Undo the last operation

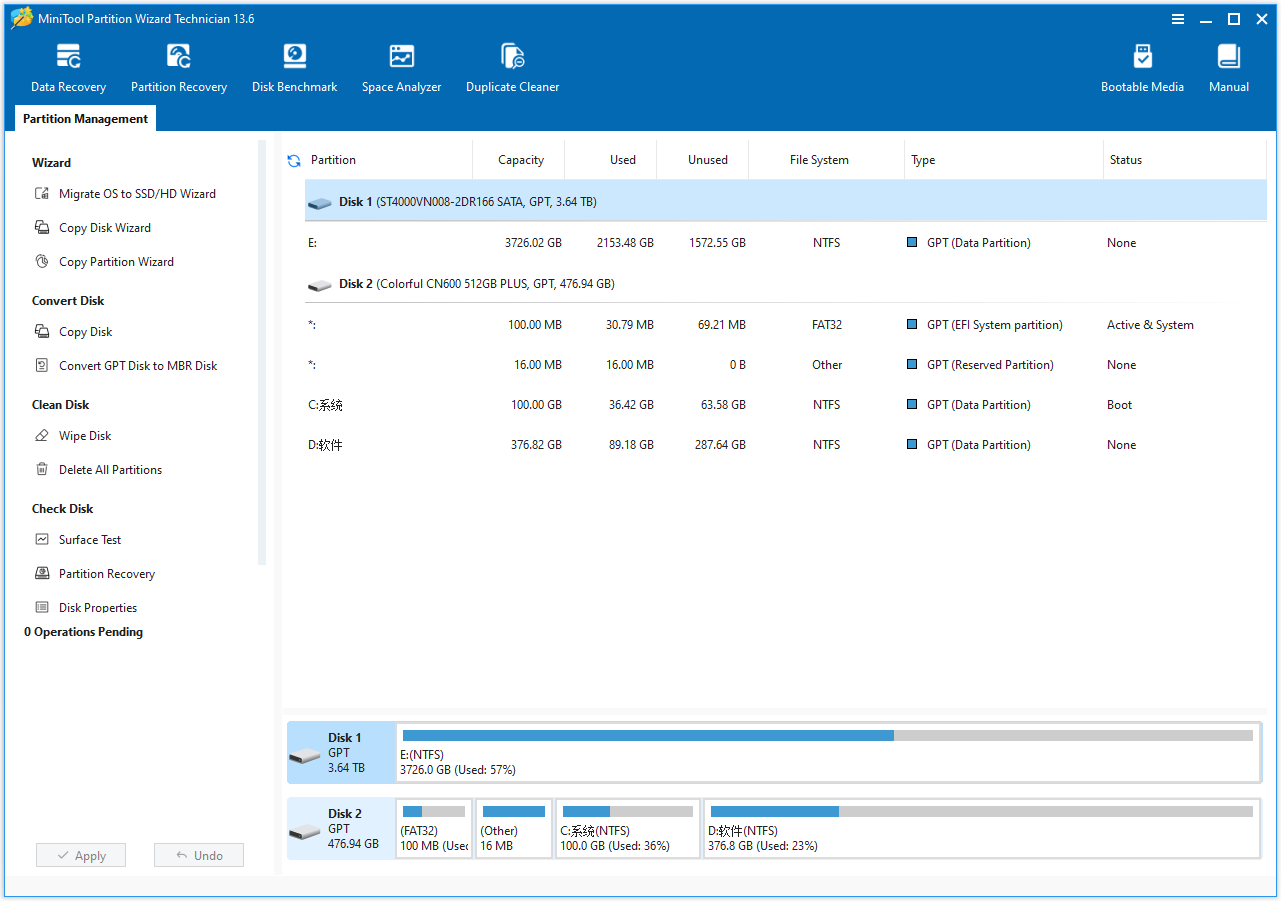point(198,855)
